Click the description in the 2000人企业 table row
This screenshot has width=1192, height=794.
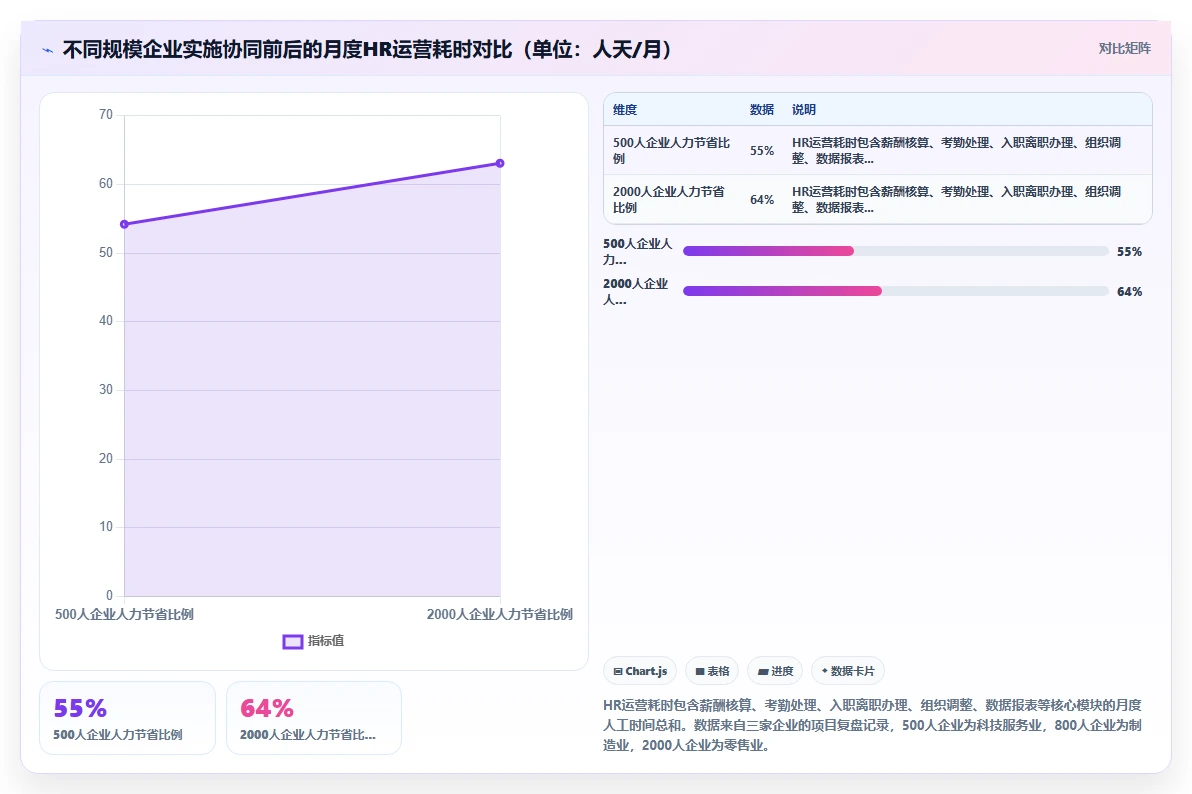[956, 199]
